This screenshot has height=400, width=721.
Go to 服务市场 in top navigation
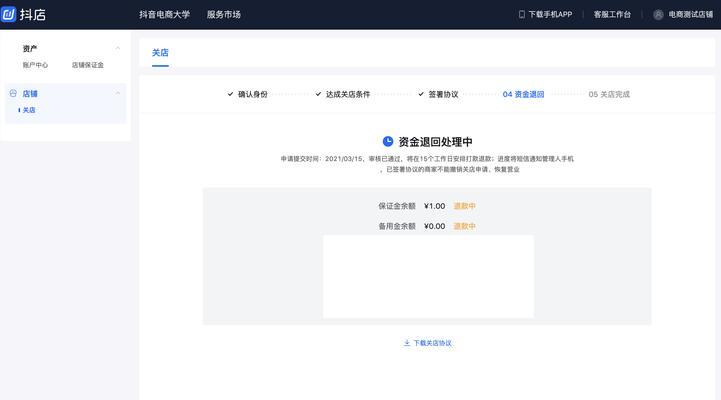[x=224, y=15]
